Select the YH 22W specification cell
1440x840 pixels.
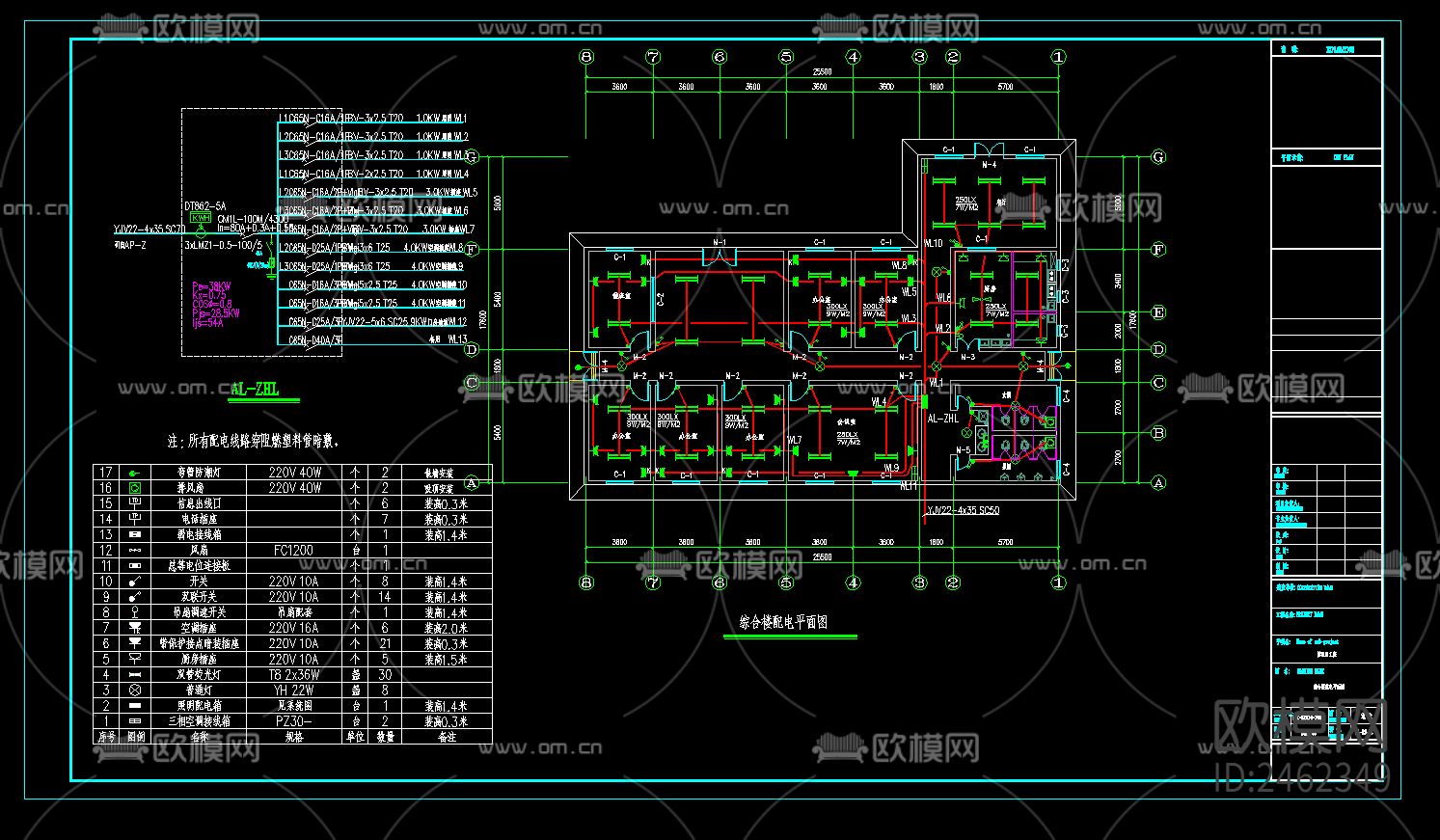point(293,690)
